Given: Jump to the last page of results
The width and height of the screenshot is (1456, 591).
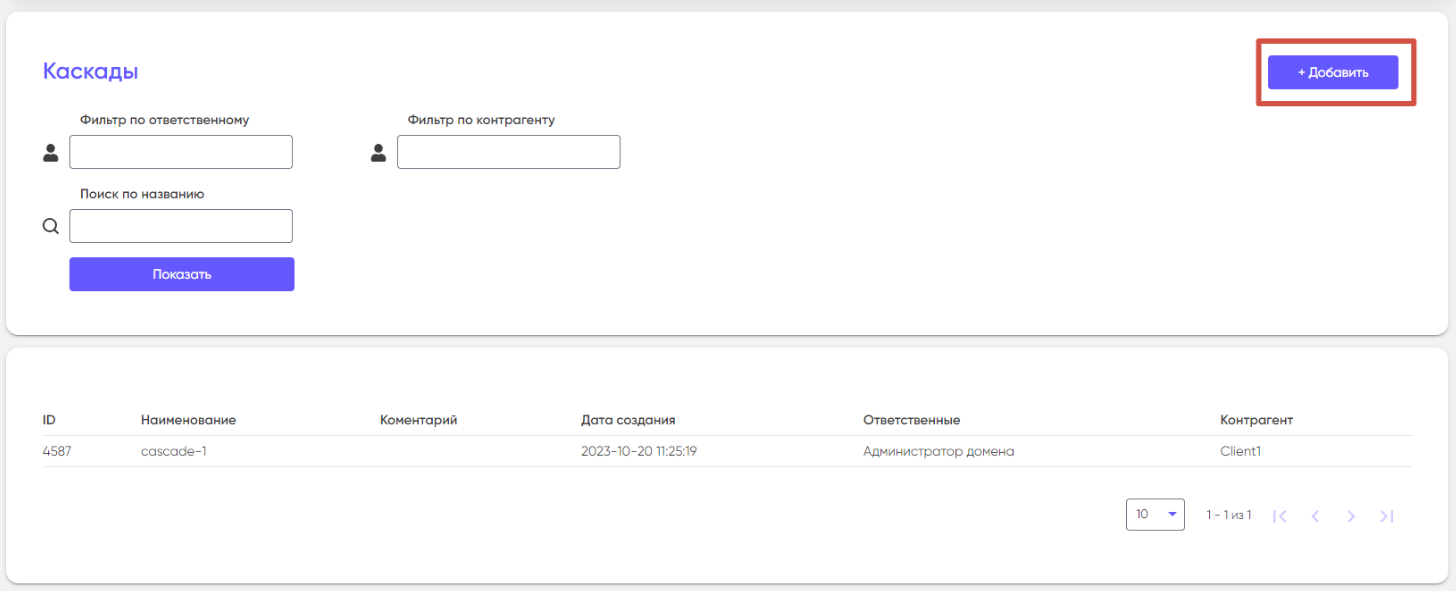Looking at the screenshot, I should click(x=1386, y=516).
